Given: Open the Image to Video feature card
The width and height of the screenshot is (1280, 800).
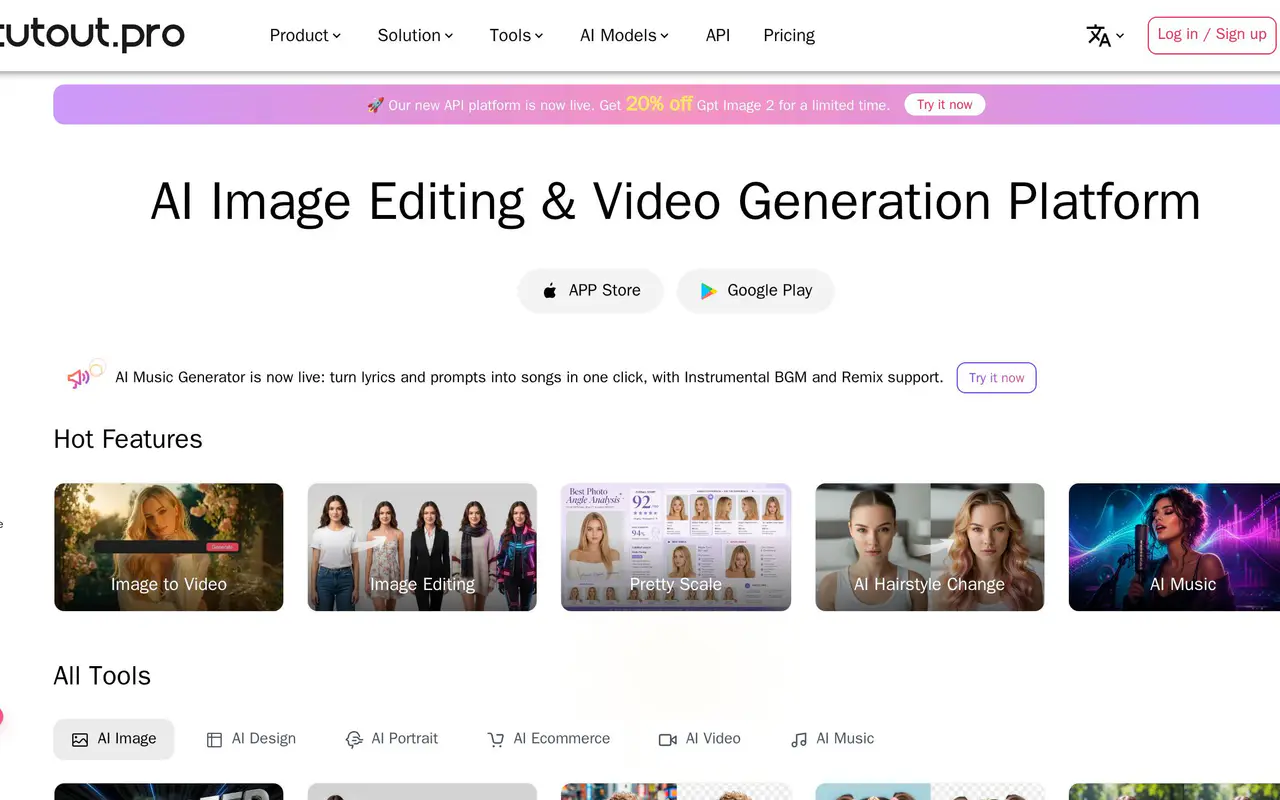Looking at the screenshot, I should pos(169,547).
